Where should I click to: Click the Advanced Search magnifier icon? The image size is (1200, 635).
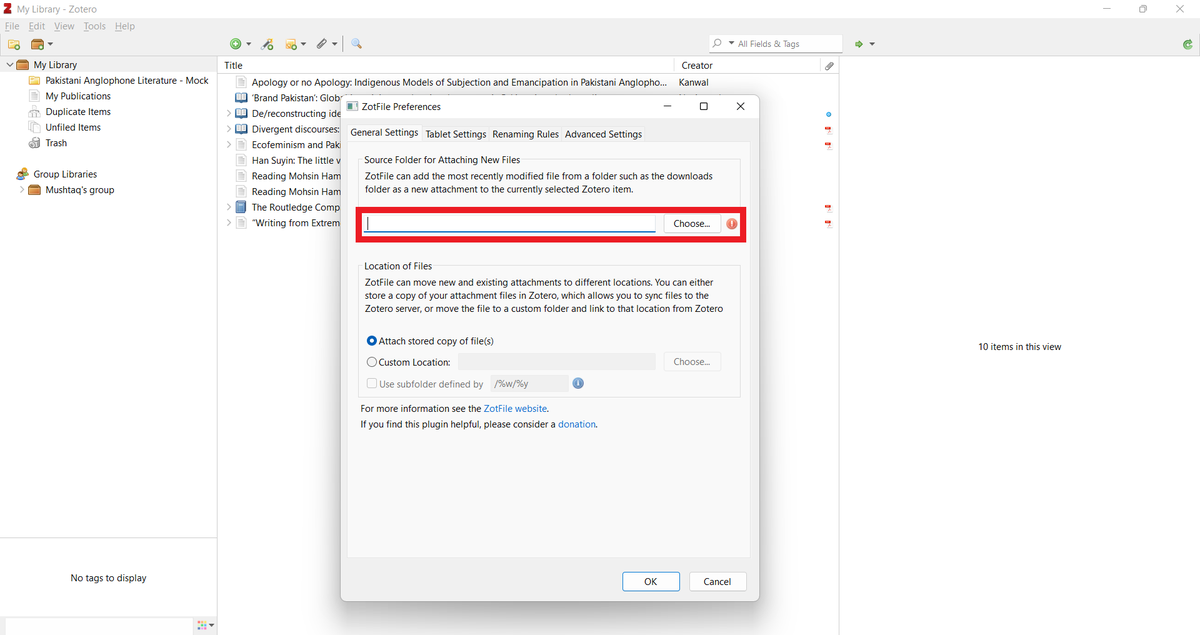356,44
